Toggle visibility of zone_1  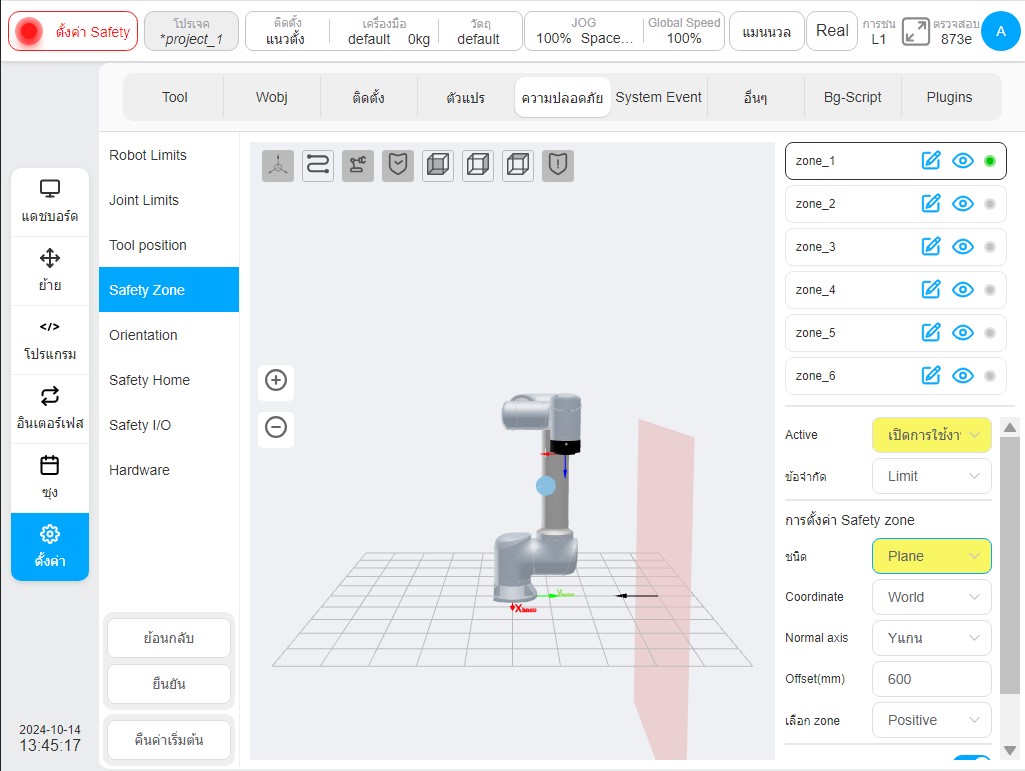(963, 161)
